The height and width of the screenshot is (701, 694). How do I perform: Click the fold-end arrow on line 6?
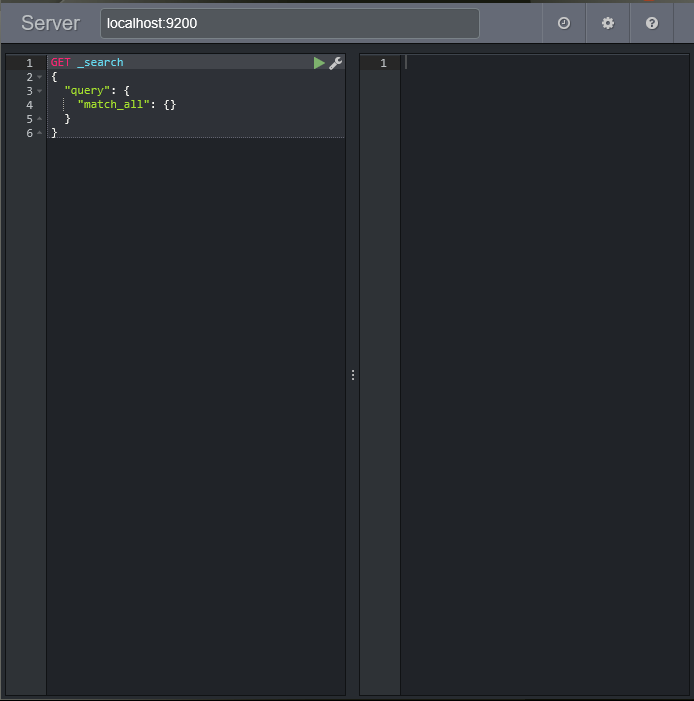click(x=40, y=133)
